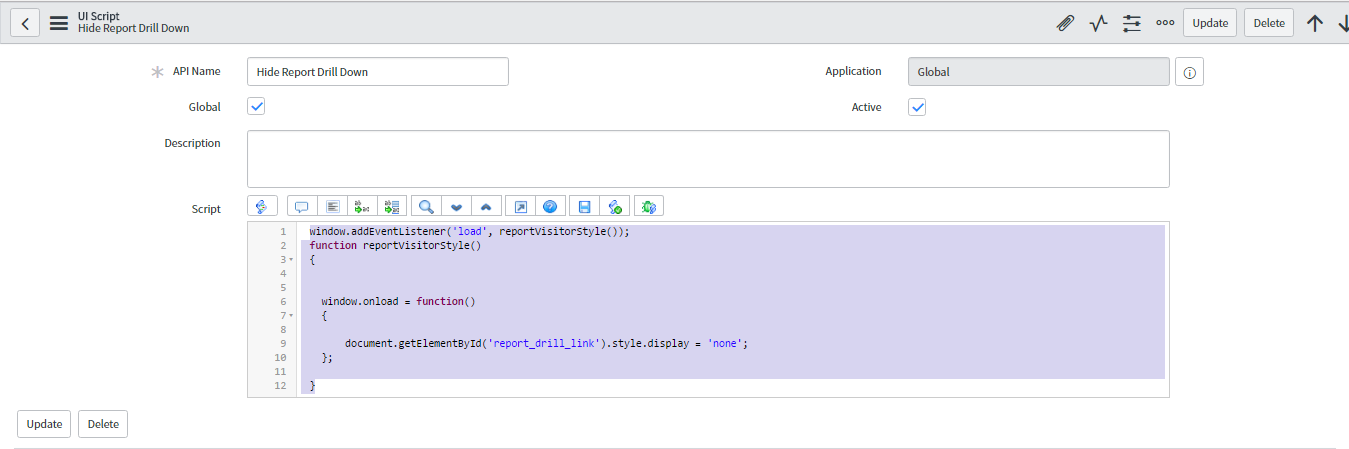Open the UI Script context menu

59,22
